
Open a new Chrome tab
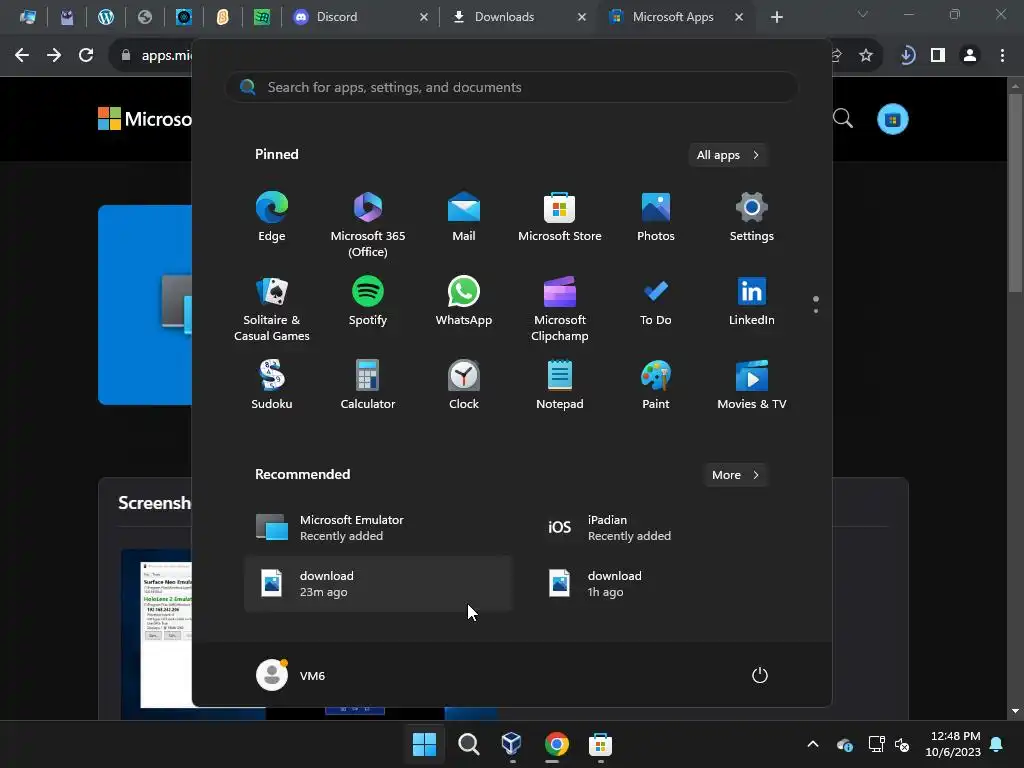776,17
